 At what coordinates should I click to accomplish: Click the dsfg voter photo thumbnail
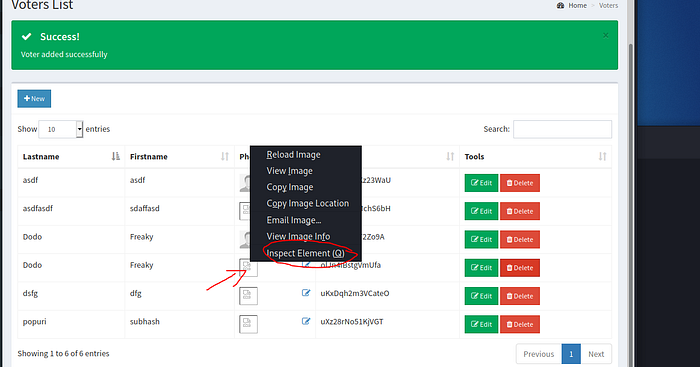click(248, 296)
